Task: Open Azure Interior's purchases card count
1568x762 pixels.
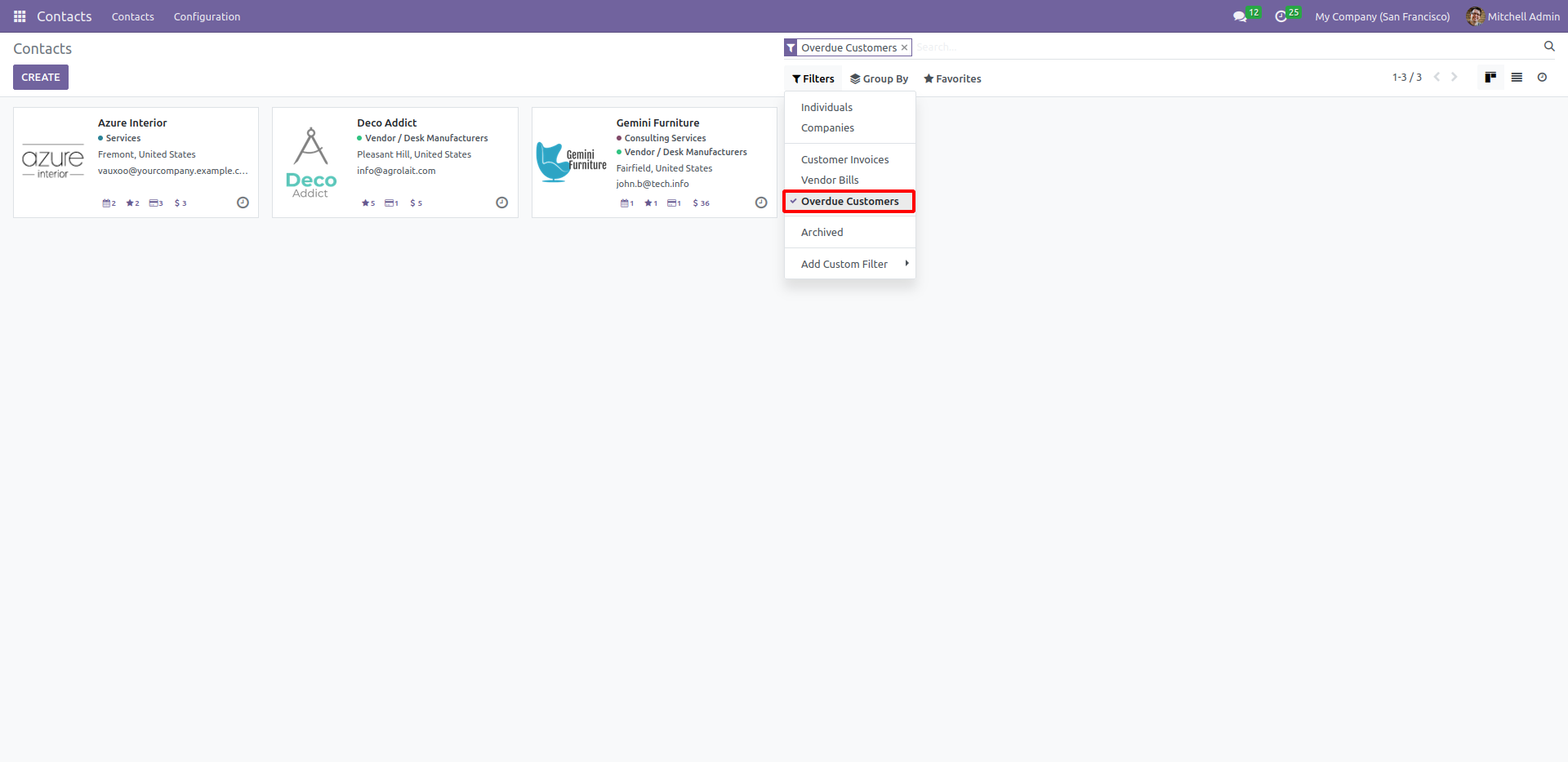Action: [156, 203]
